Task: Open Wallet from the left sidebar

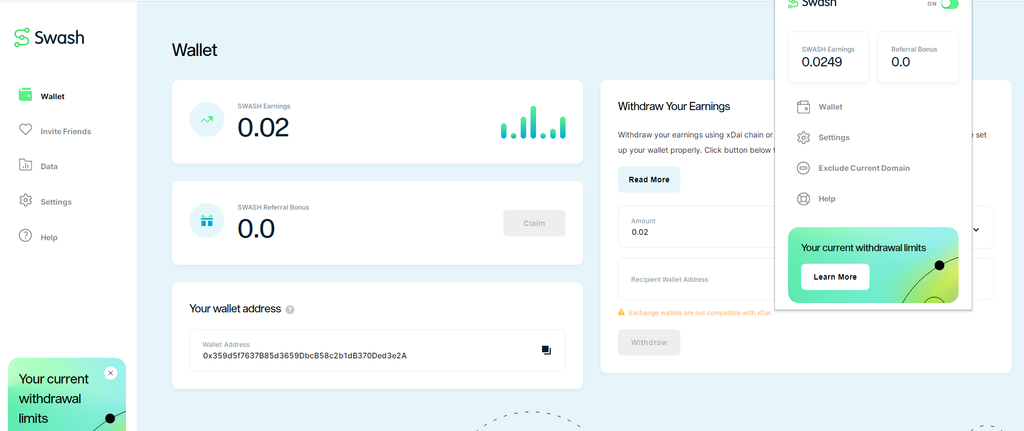Action: coord(52,96)
